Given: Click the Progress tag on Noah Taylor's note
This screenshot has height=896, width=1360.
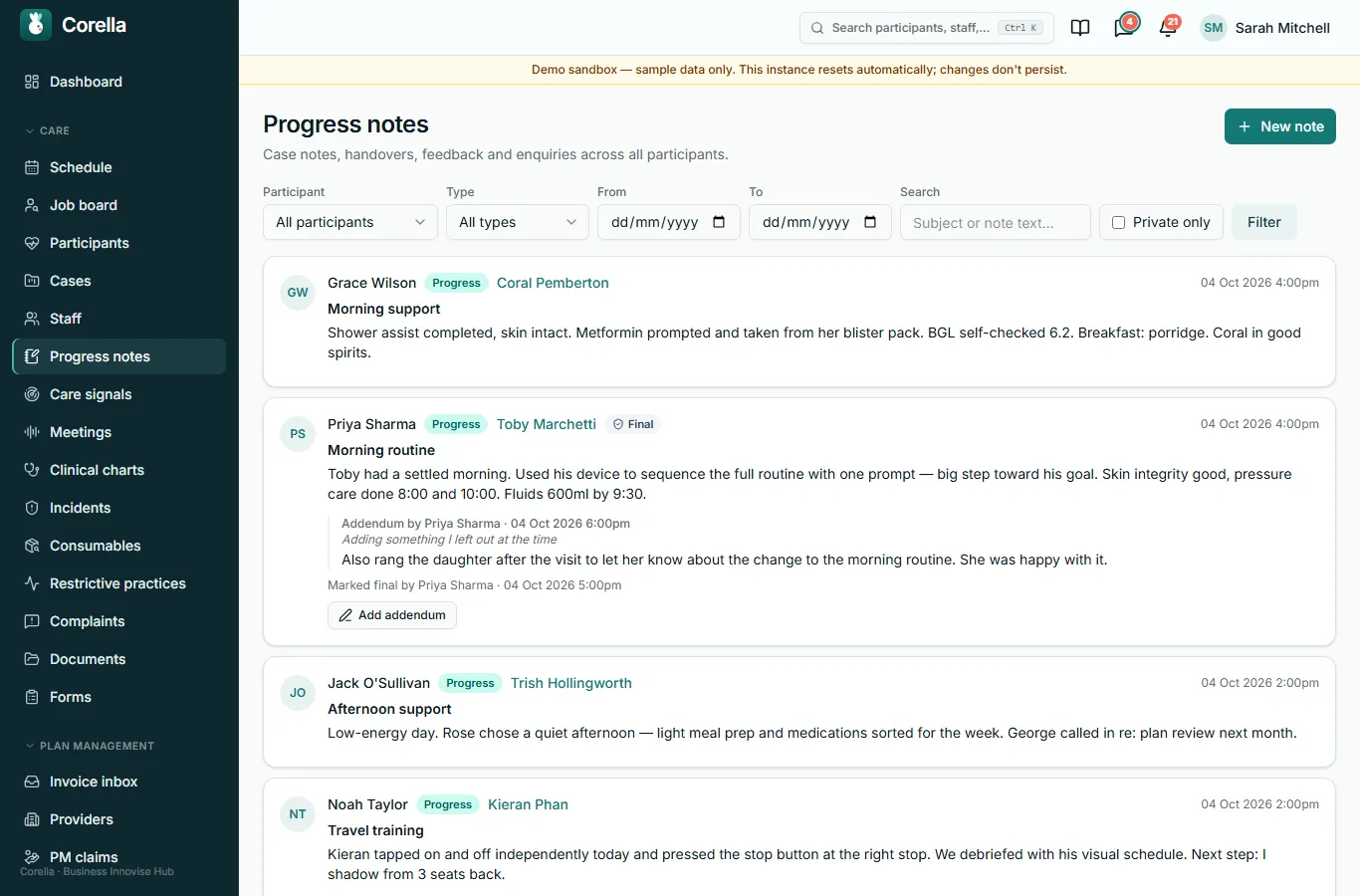Looking at the screenshot, I should [x=448, y=804].
